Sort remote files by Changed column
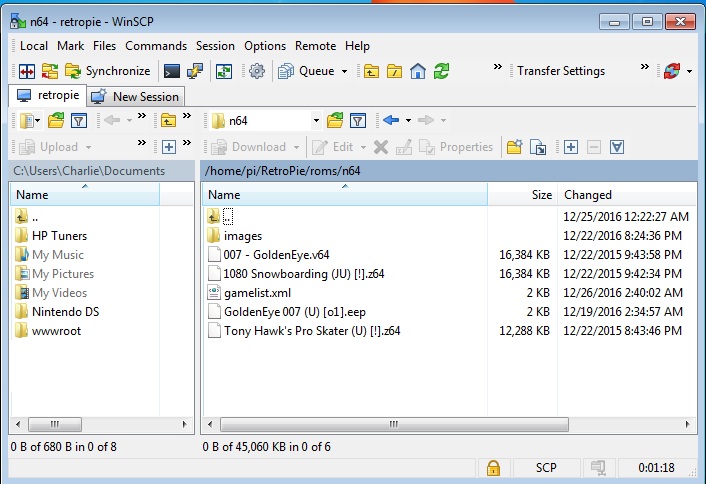Image resolution: width=706 pixels, height=485 pixels. tap(627, 195)
